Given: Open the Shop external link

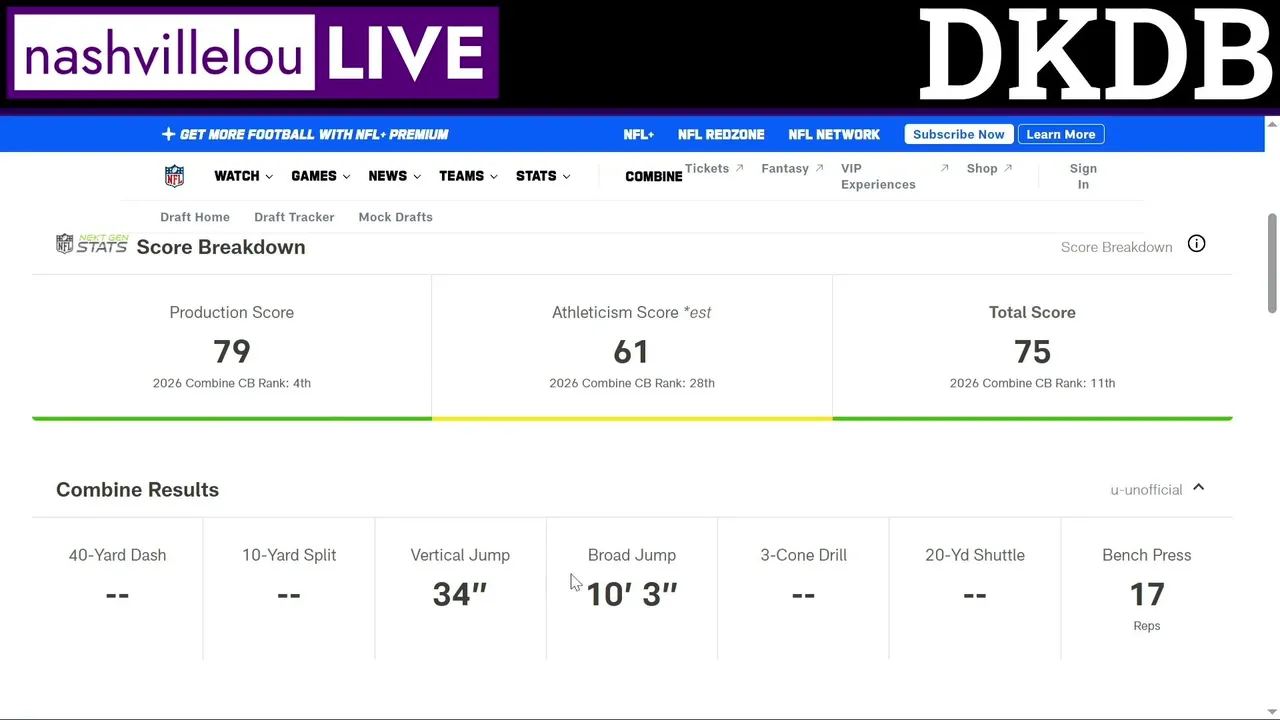Looking at the screenshot, I should [x=989, y=168].
